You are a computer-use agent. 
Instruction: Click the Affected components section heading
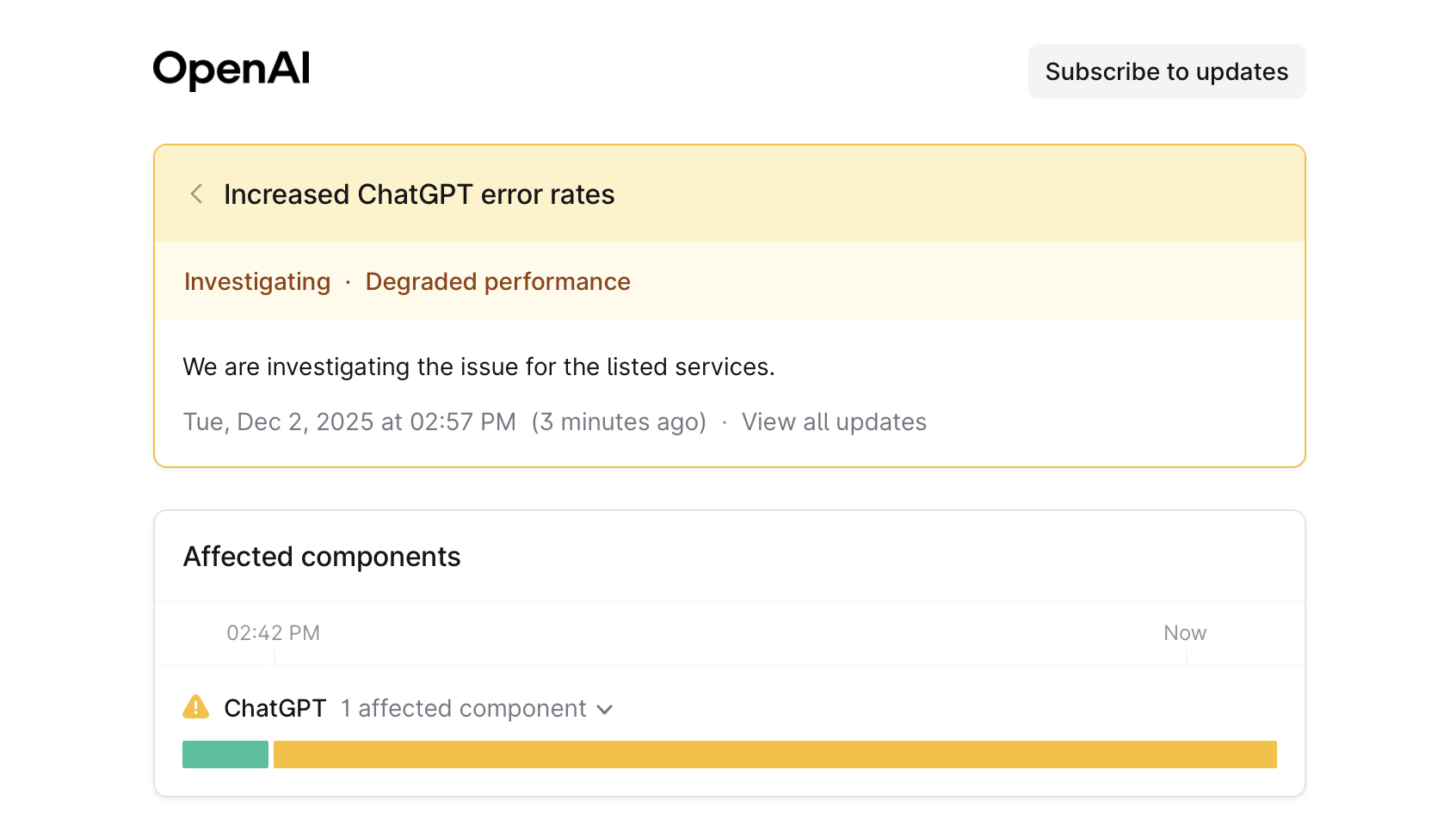pyautogui.click(x=321, y=557)
